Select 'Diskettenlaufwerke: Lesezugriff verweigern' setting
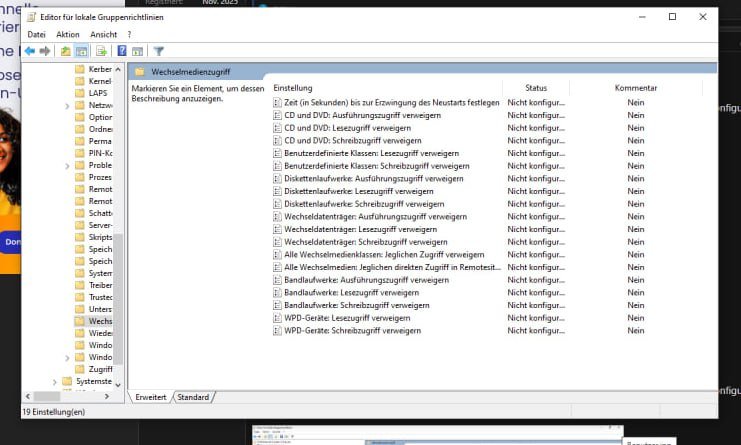 359,191
